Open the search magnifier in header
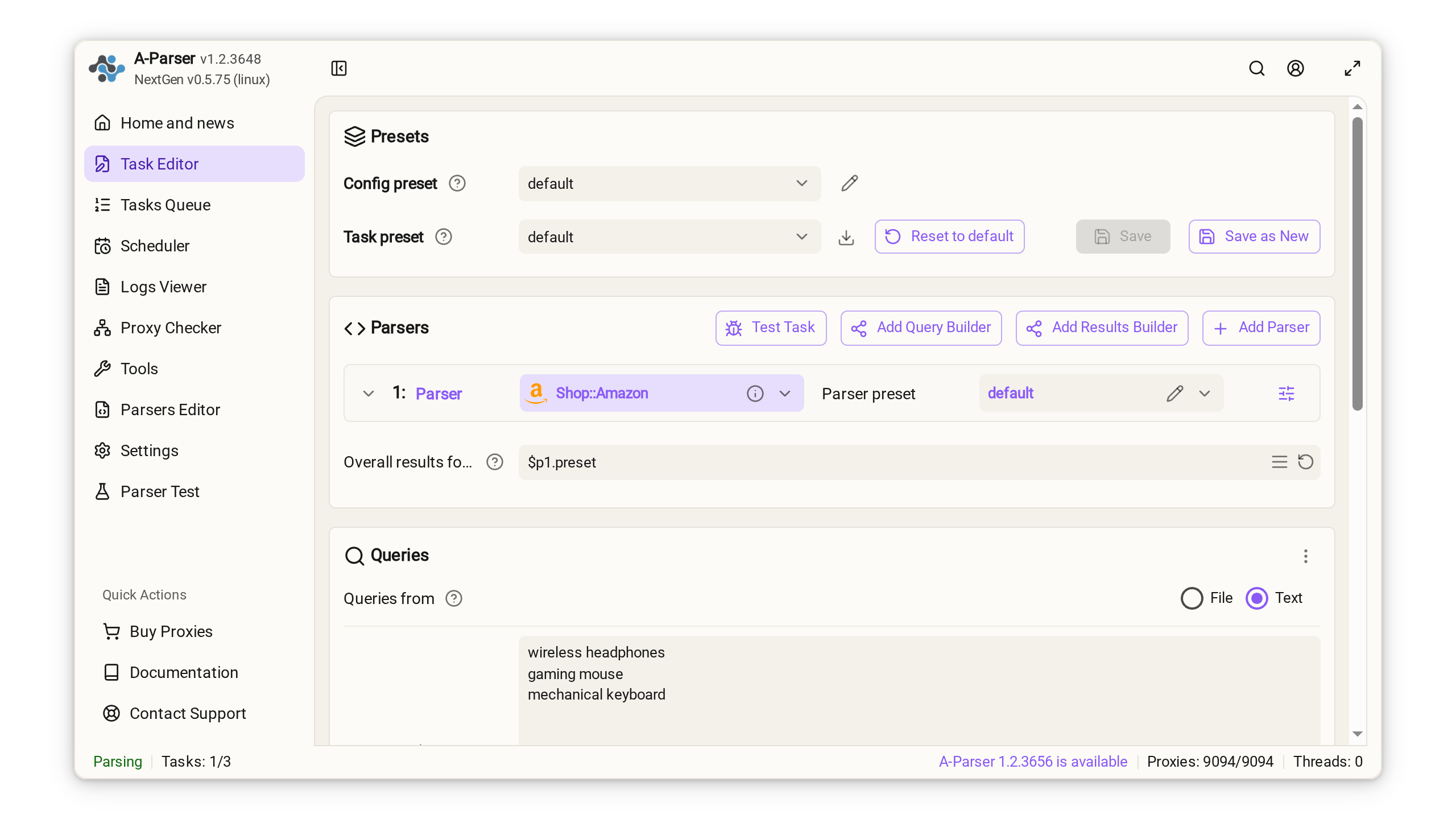Screen dimensions: 1456x819 (x=1257, y=68)
